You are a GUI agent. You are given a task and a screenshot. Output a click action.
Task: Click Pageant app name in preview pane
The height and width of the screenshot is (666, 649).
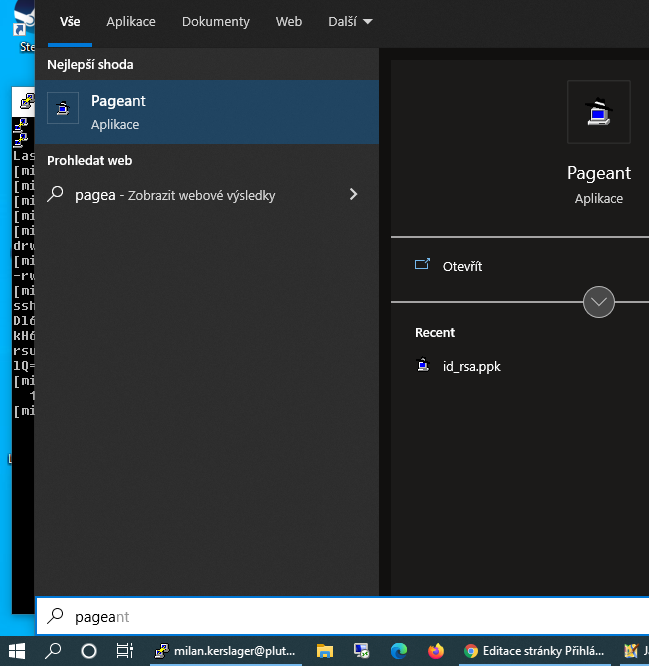click(598, 174)
